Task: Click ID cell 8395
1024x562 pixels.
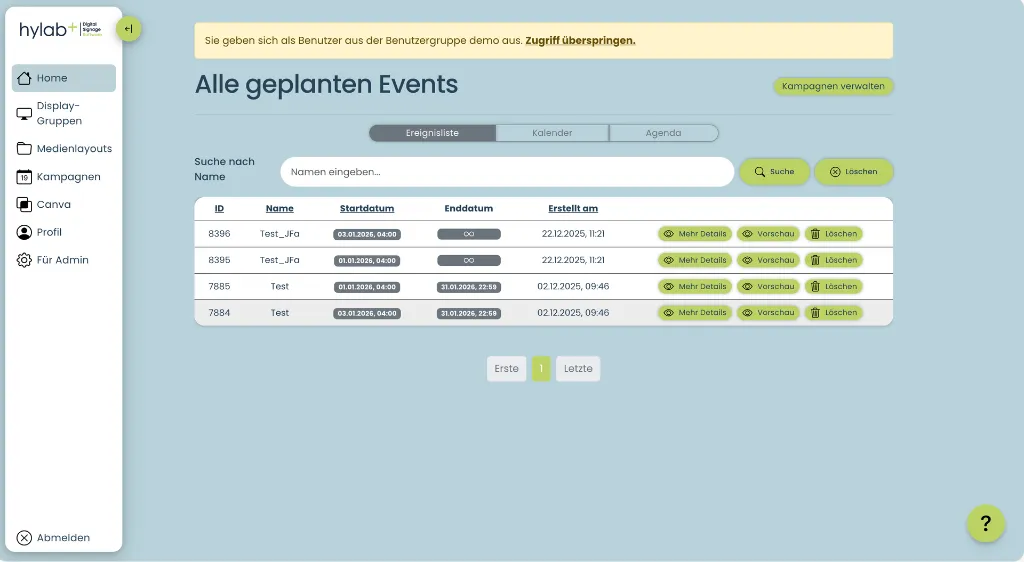Action: tap(219, 260)
